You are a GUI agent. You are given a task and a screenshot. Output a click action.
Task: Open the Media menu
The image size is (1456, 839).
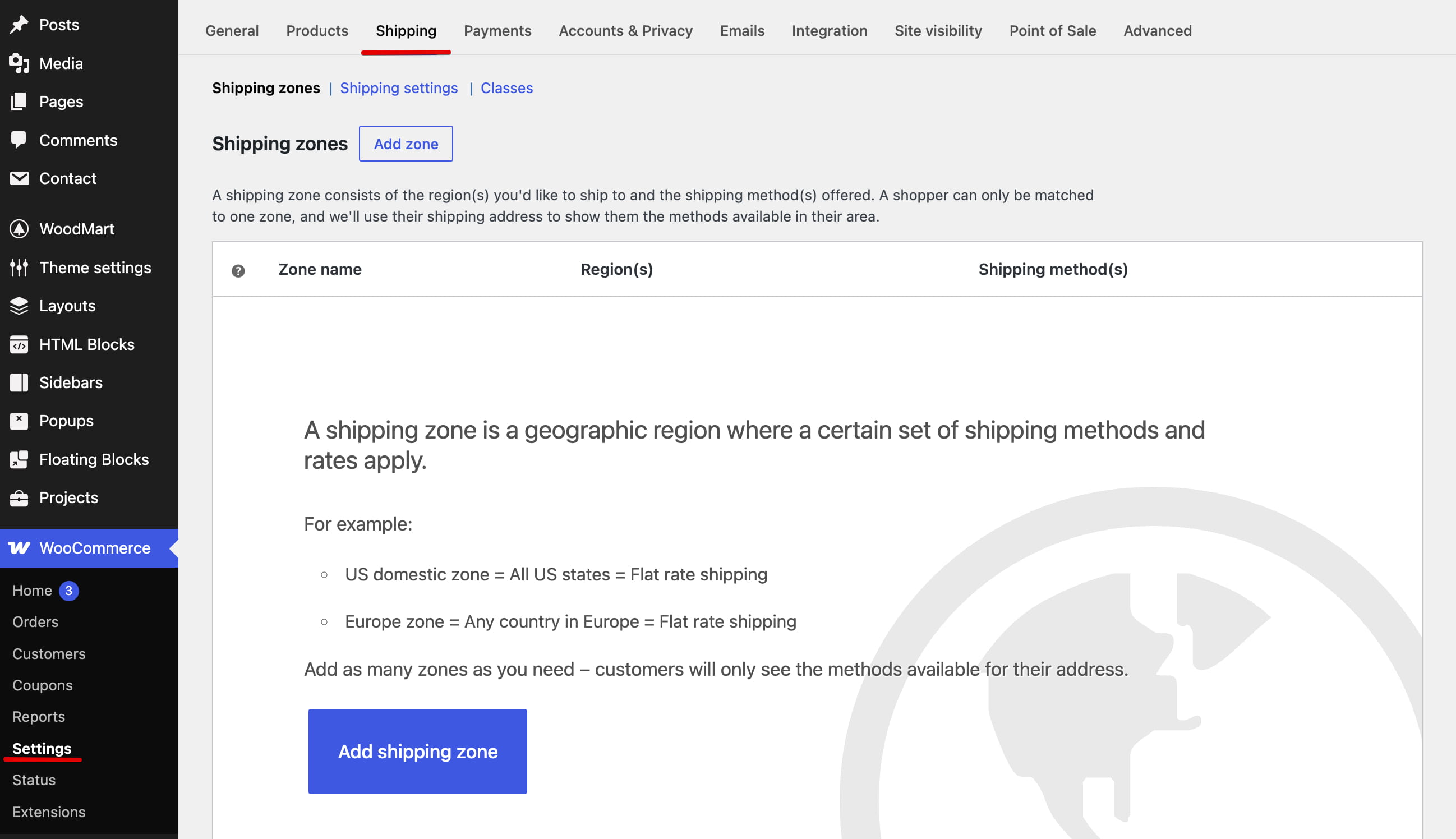pos(89,63)
